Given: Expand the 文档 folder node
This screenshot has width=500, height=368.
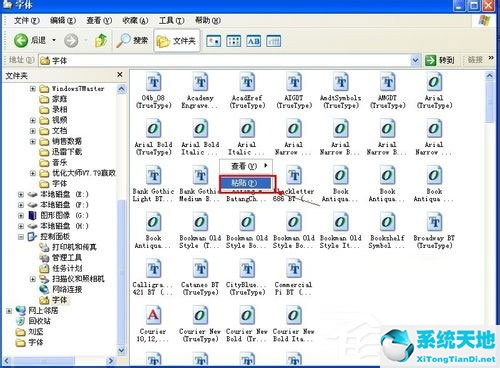Looking at the screenshot, I should tap(33, 131).
